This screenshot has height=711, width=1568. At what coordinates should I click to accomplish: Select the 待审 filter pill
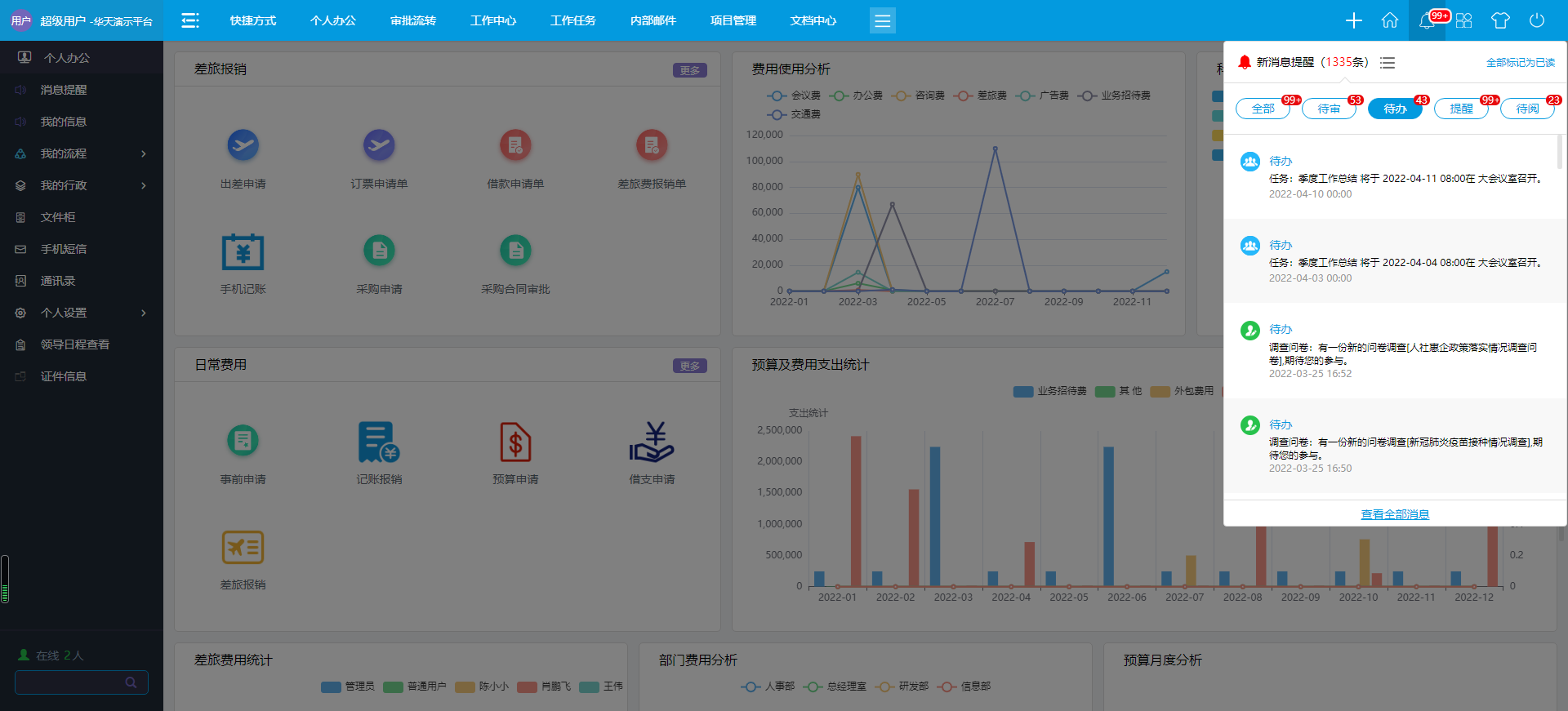coord(1329,109)
